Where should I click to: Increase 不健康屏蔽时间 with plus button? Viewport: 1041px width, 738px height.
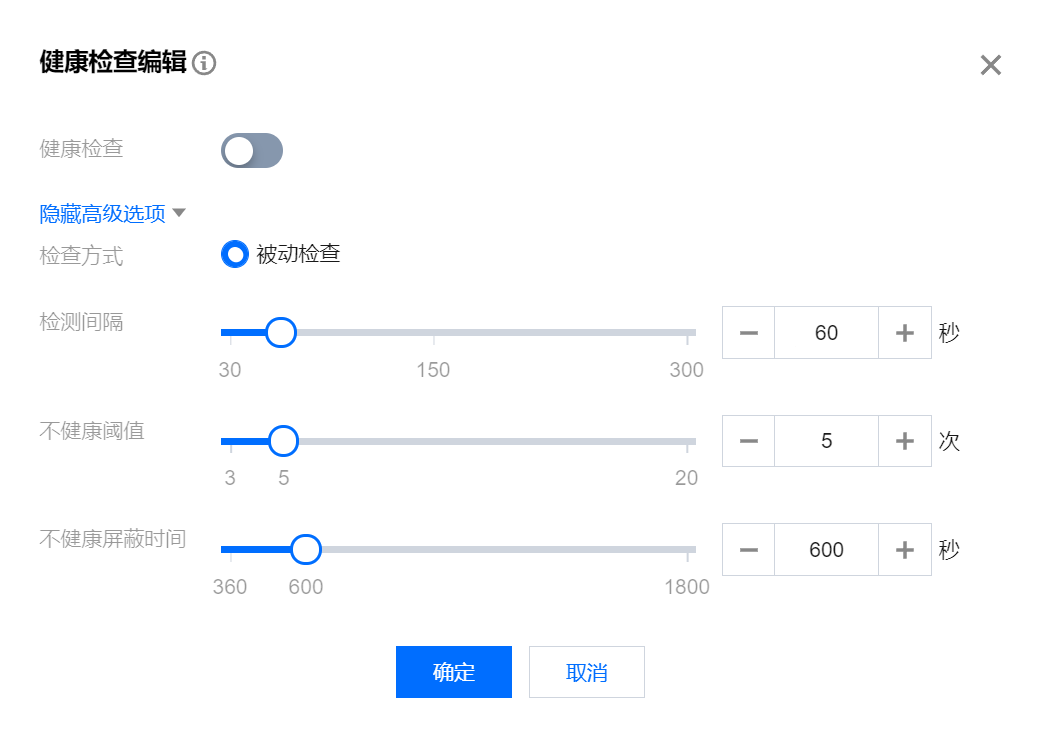click(x=905, y=550)
